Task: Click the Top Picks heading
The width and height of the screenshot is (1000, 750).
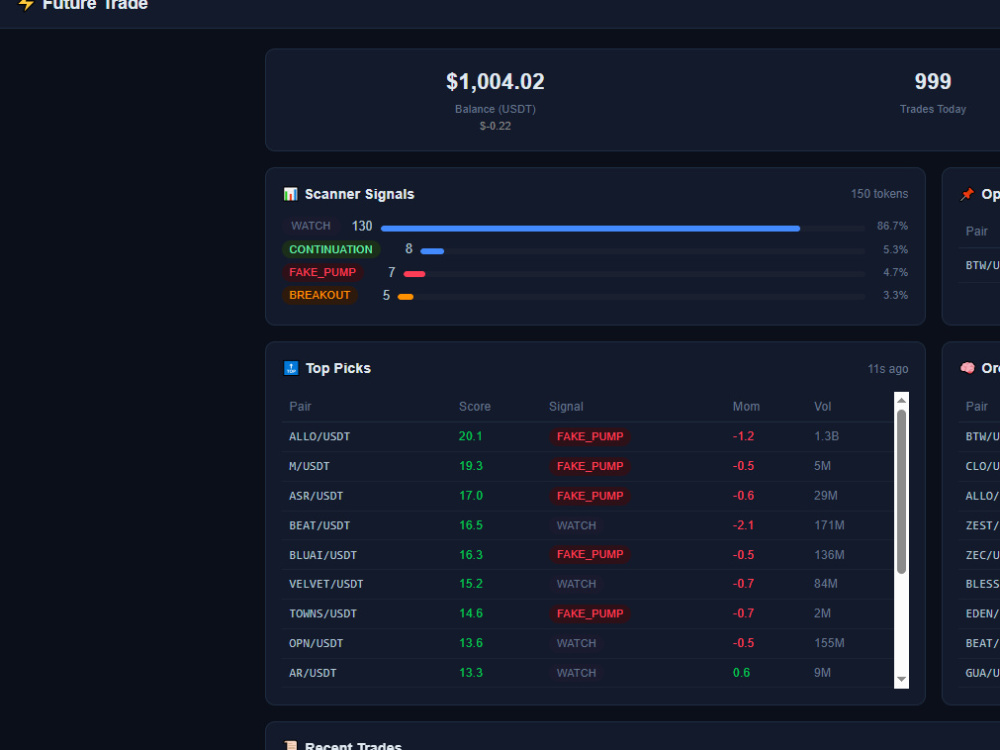Action: tap(338, 368)
